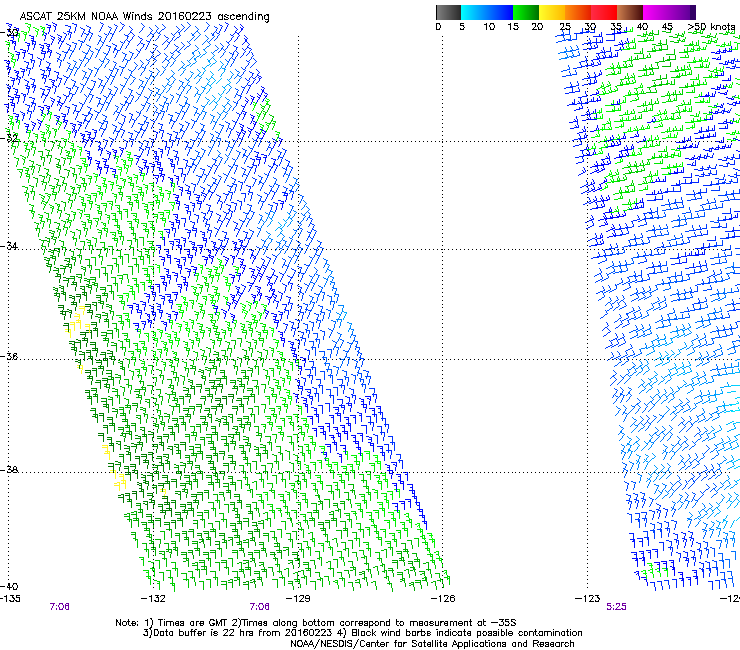Click the -38 latitude axis label
The image size is (740, 650).
[x=9, y=470]
